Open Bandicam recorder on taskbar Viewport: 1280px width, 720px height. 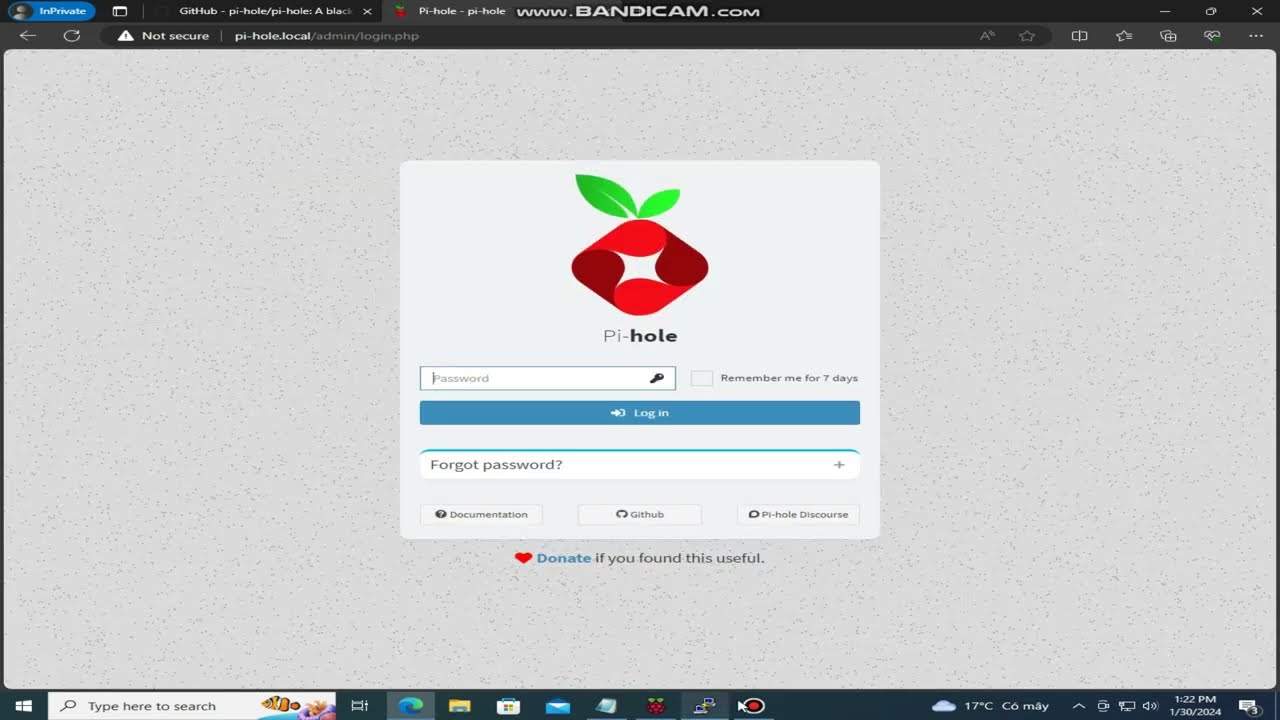[x=753, y=706]
